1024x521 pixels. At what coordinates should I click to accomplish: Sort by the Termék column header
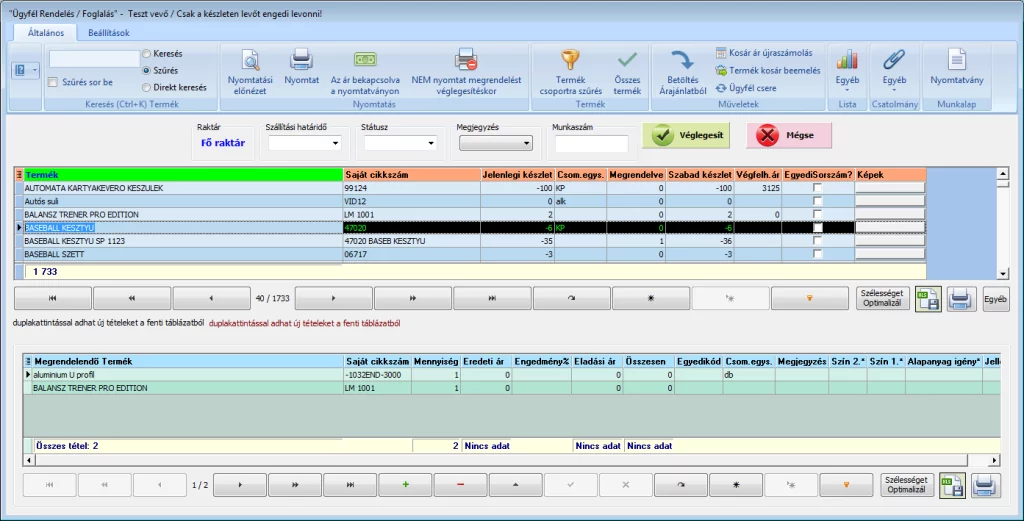(x=184, y=174)
